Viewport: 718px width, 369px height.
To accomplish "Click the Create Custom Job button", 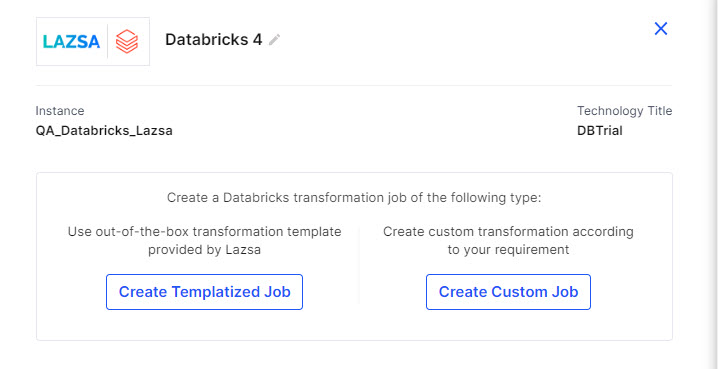I will [508, 292].
